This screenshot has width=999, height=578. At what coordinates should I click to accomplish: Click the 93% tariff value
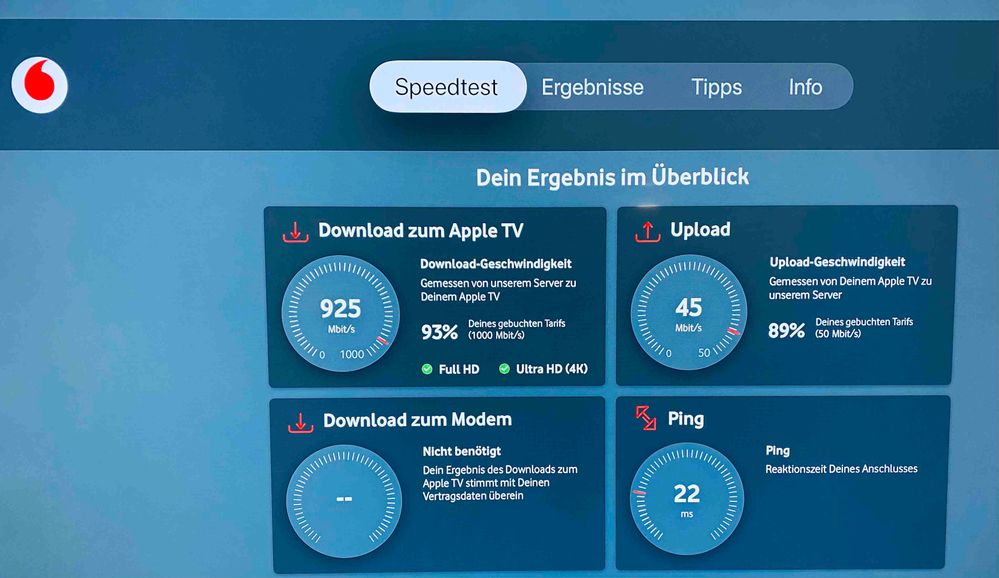click(x=440, y=332)
